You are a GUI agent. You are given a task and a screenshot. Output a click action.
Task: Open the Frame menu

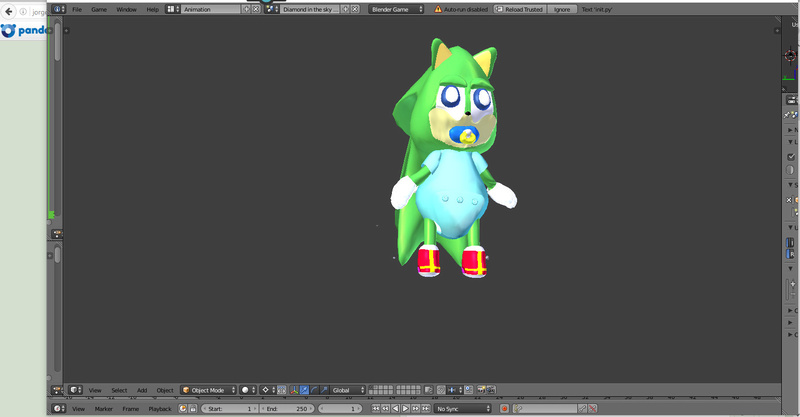coord(131,408)
